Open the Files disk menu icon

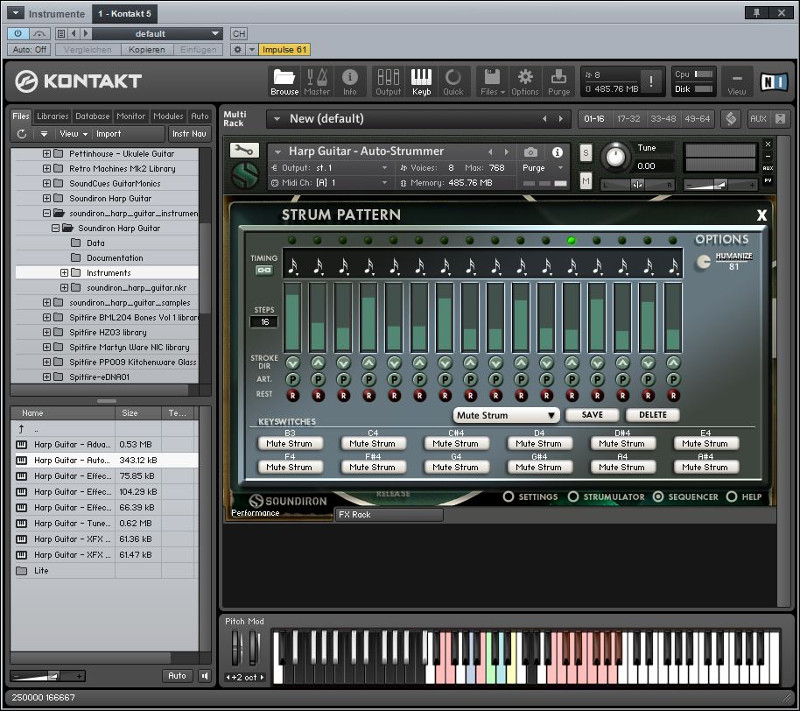[492, 81]
